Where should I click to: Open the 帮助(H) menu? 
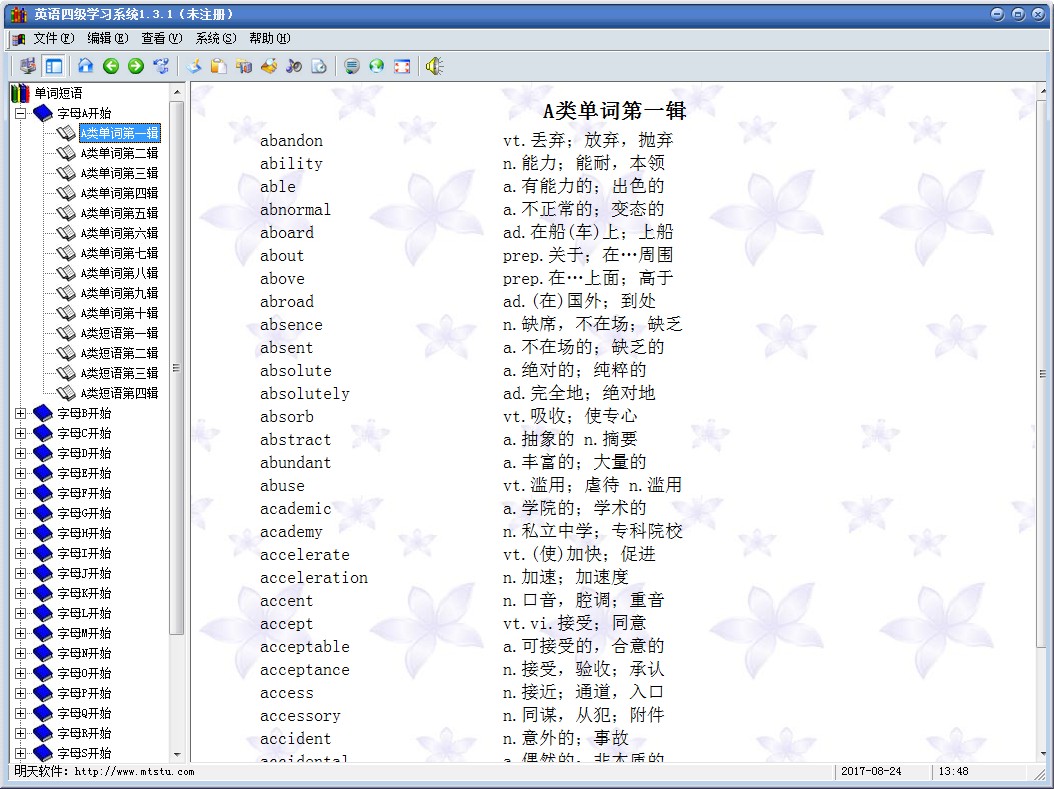coord(269,38)
